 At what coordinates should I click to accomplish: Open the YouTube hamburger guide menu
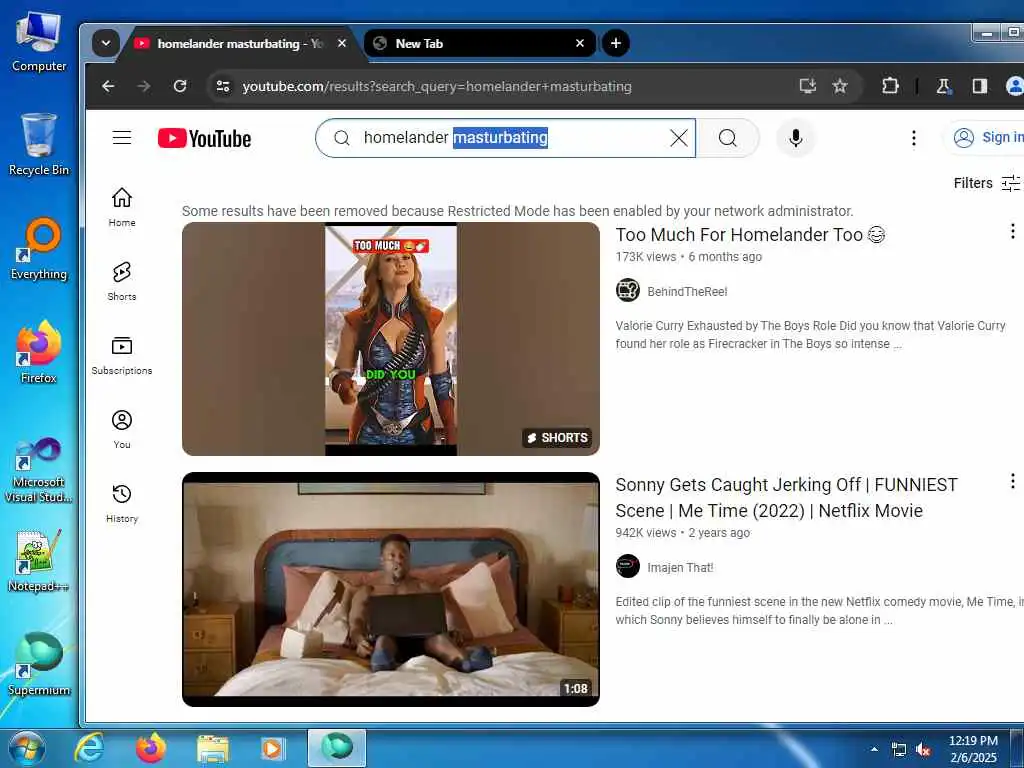coord(122,138)
